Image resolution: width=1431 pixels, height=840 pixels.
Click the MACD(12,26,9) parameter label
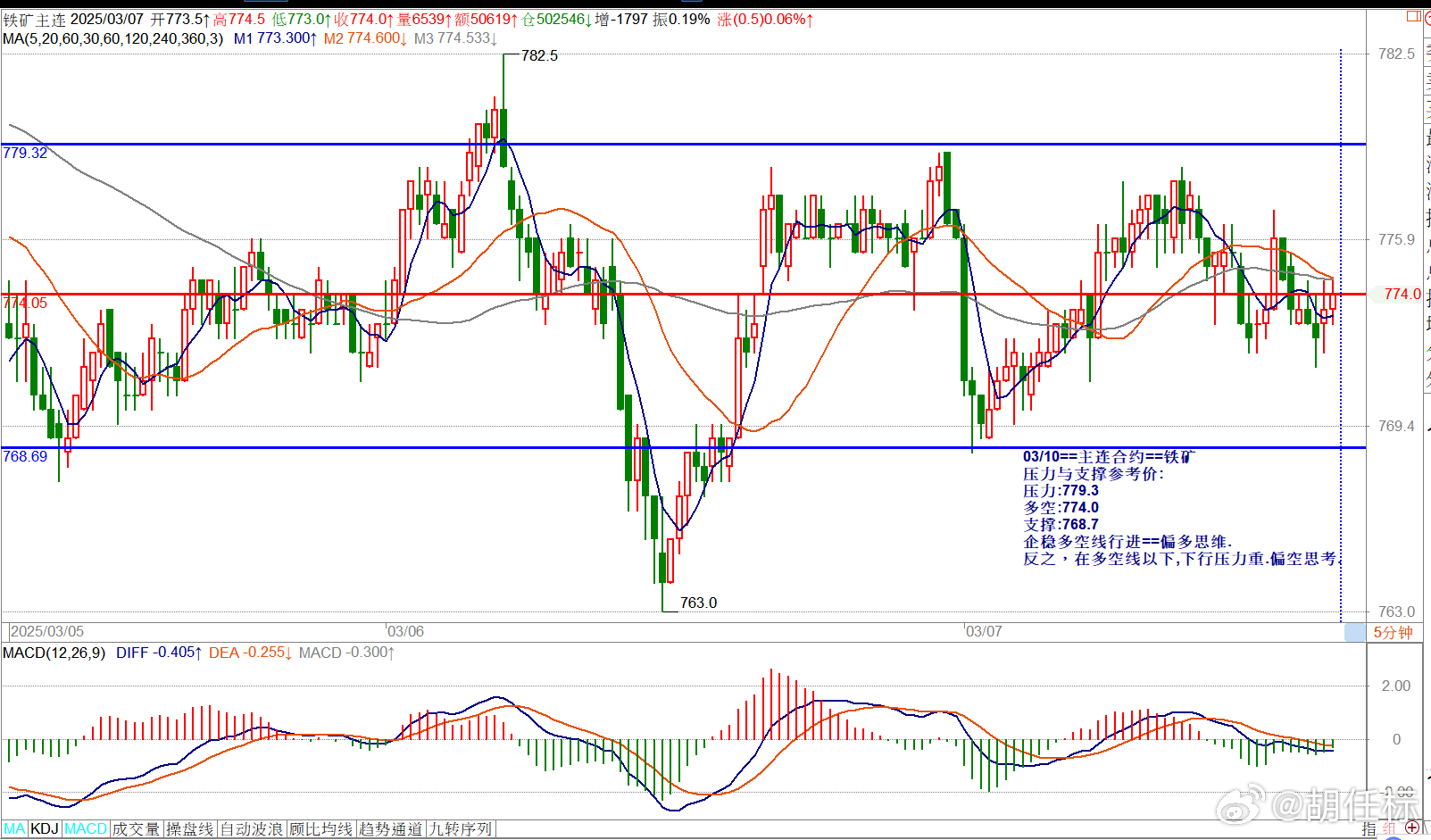[x=54, y=653]
